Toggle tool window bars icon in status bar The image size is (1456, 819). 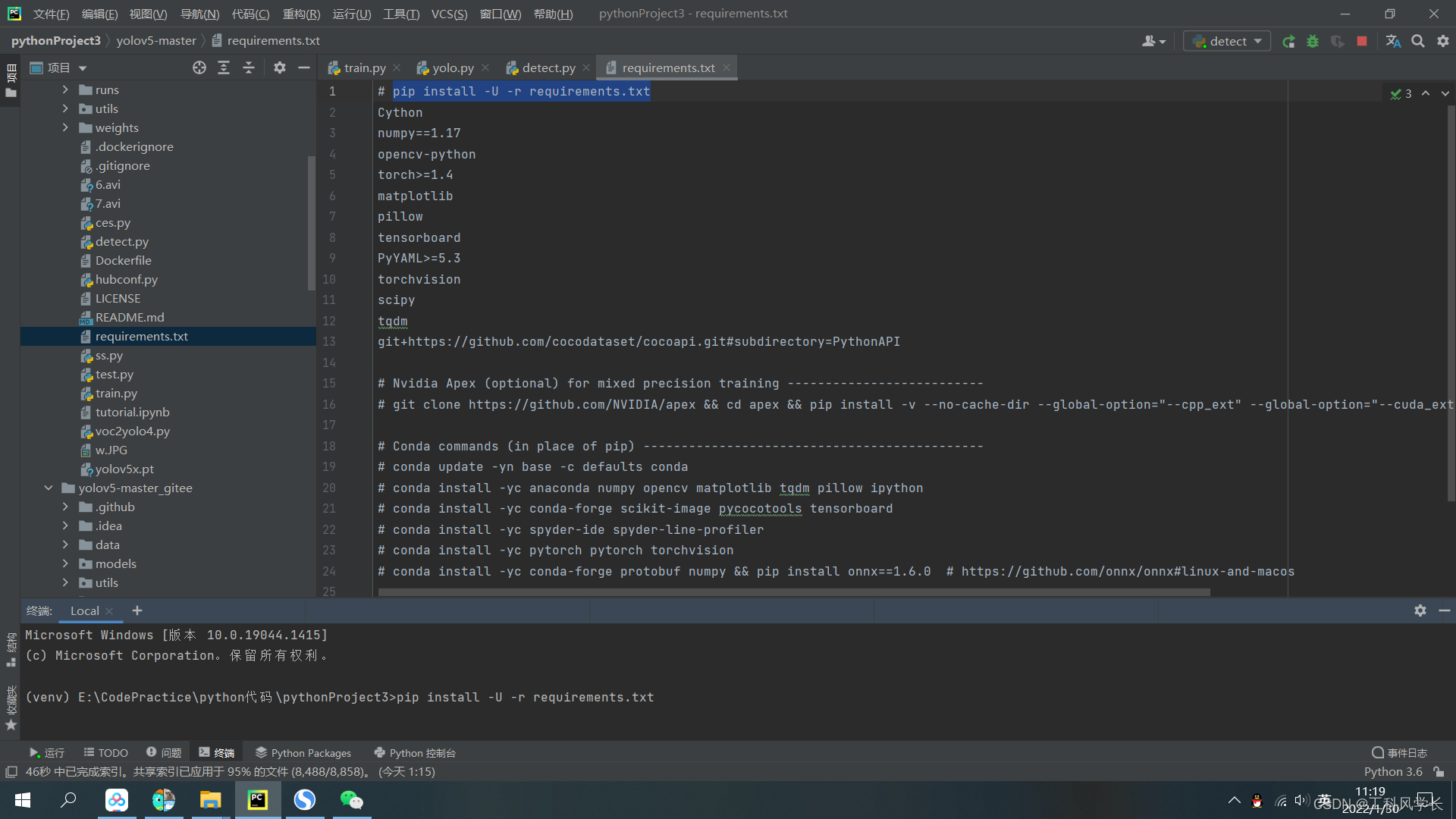[11, 772]
